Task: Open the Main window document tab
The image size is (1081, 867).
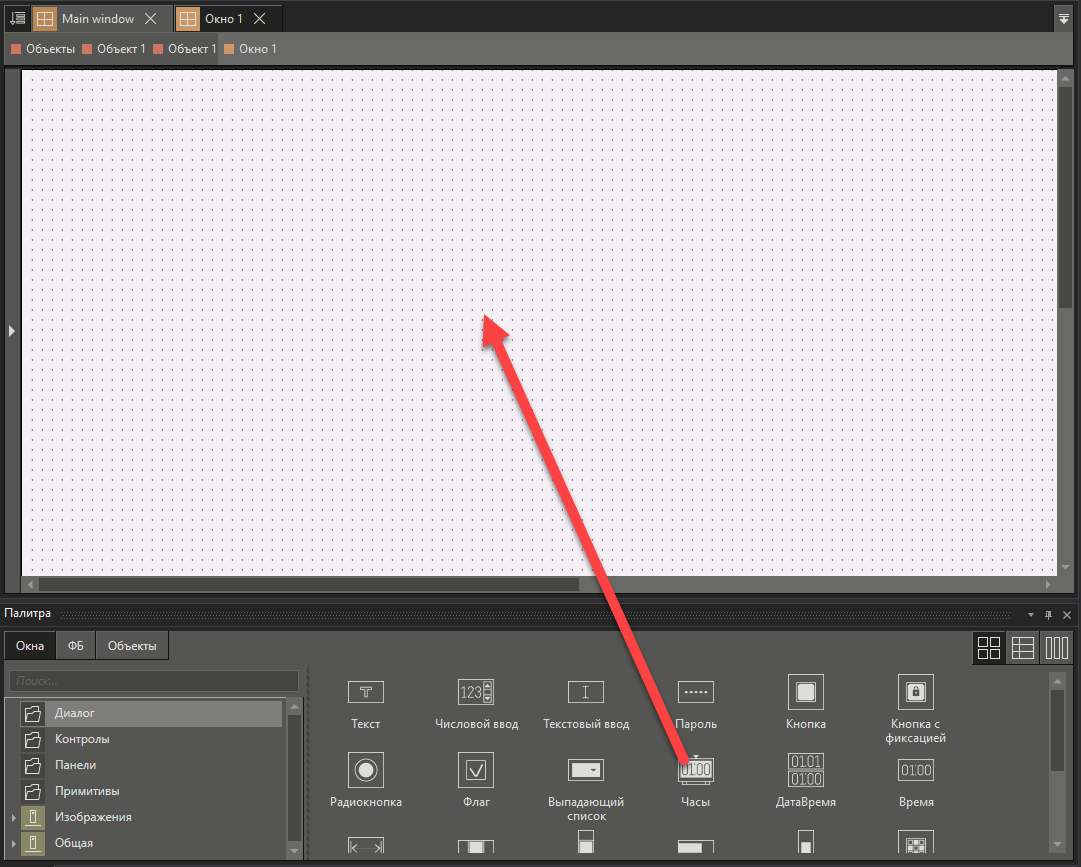Action: pyautogui.click(x=97, y=19)
